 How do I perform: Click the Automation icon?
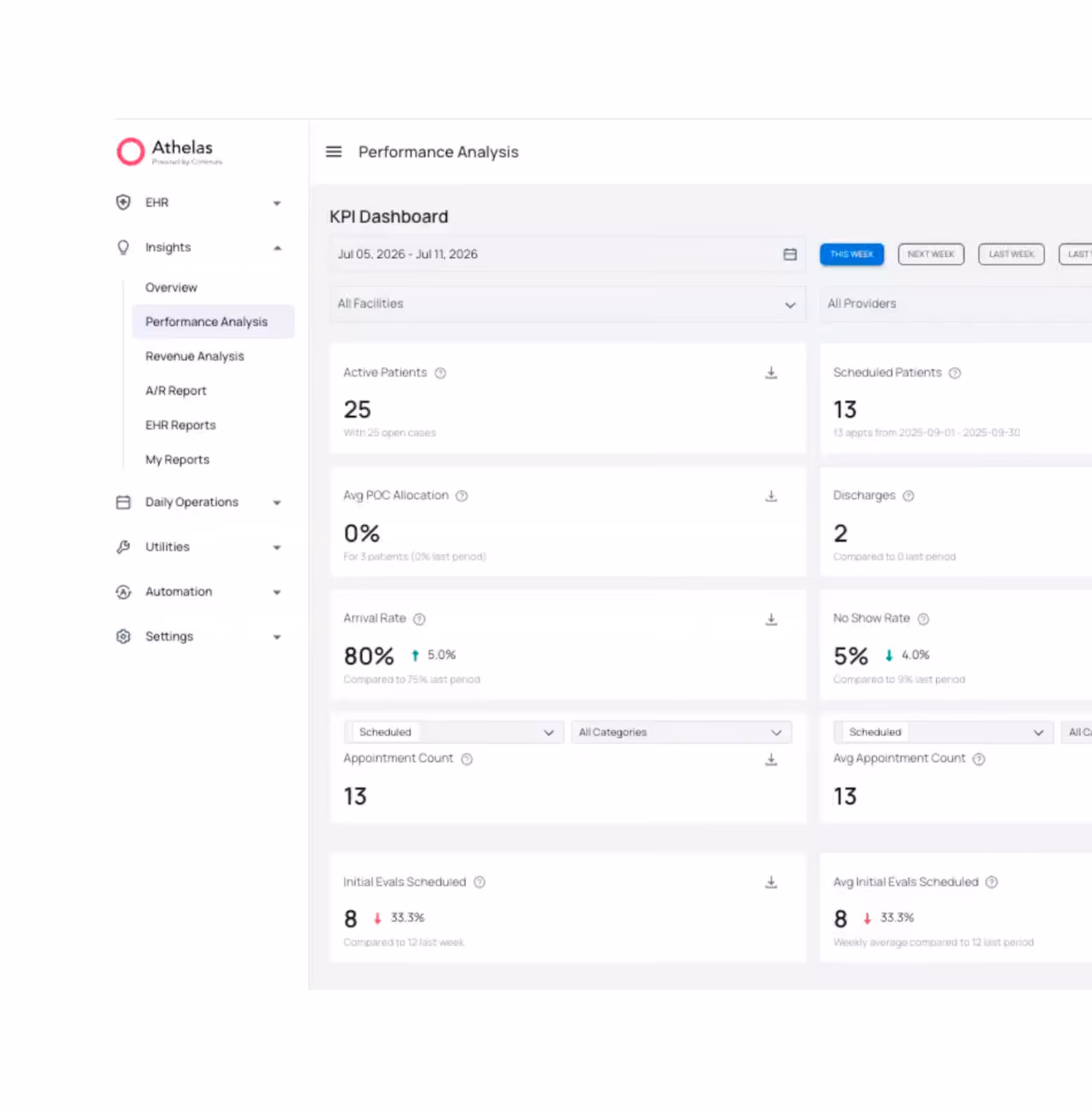(124, 591)
